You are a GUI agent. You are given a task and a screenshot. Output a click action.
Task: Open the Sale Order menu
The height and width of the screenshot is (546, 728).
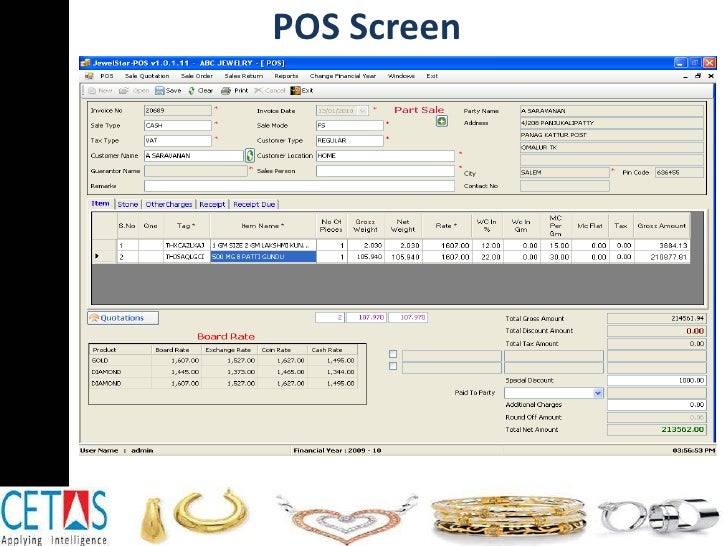click(196, 75)
